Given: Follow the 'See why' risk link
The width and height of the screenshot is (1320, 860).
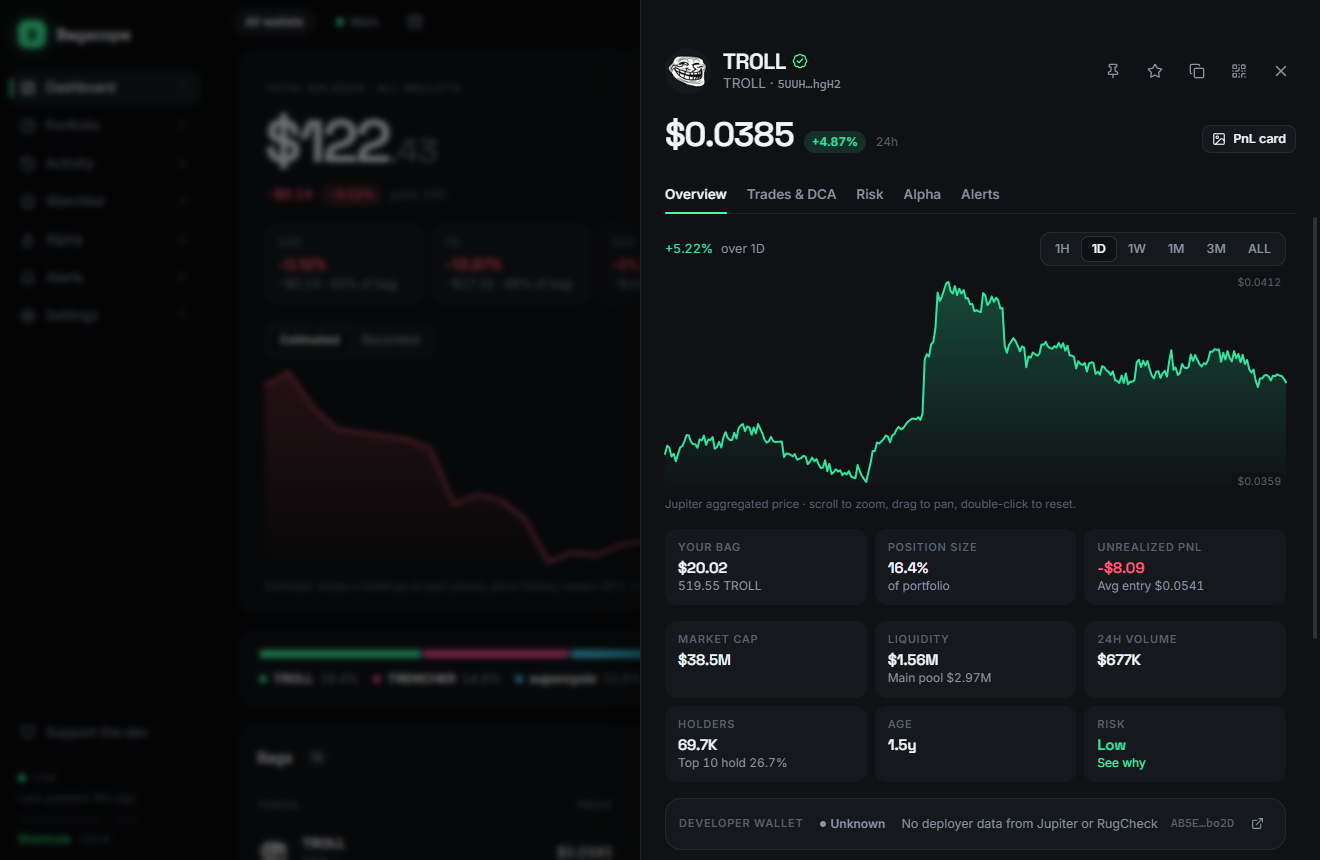Looking at the screenshot, I should pyautogui.click(x=1121, y=763).
